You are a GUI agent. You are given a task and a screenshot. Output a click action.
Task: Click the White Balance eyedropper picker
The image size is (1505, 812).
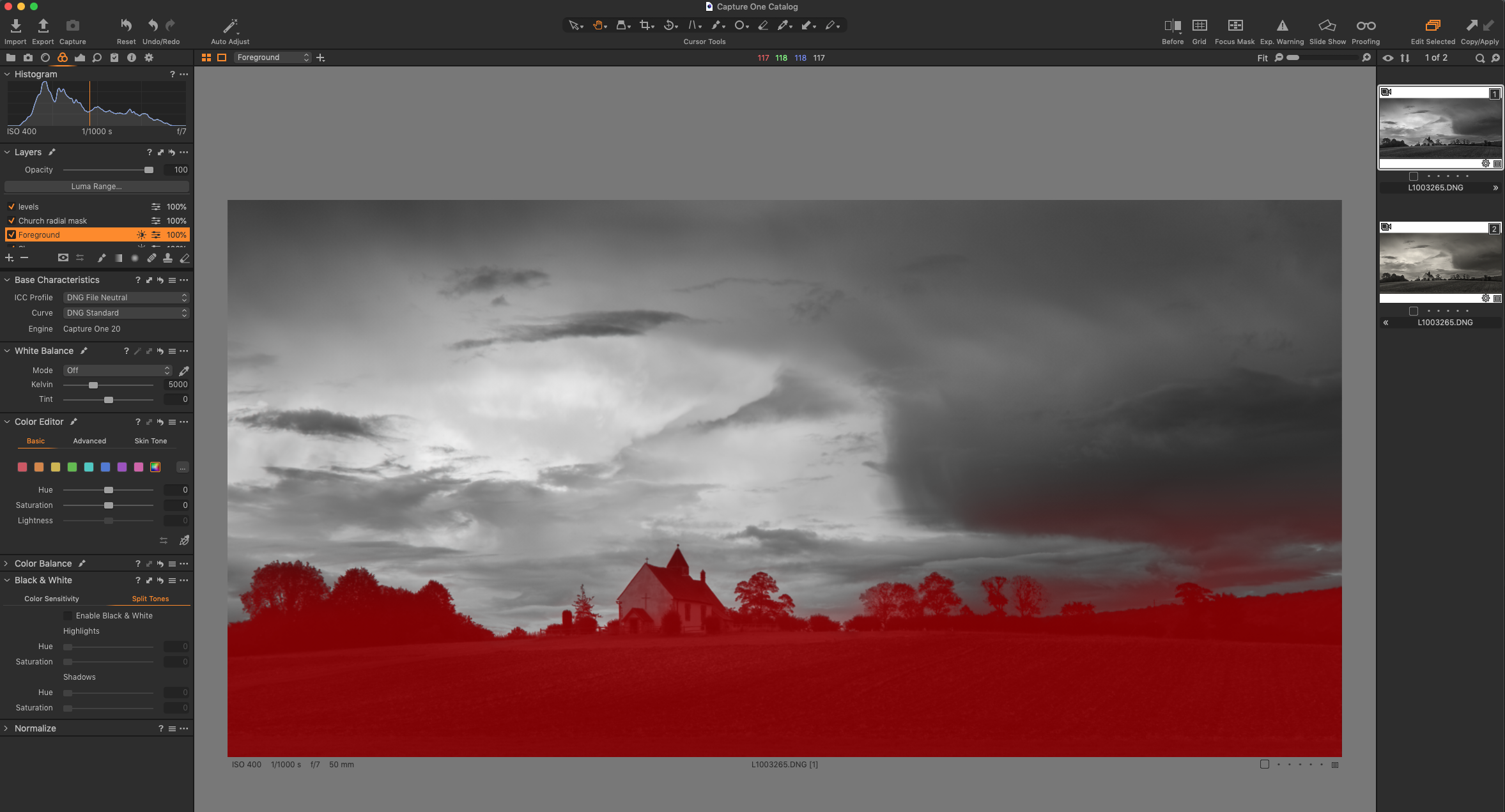[x=184, y=371]
